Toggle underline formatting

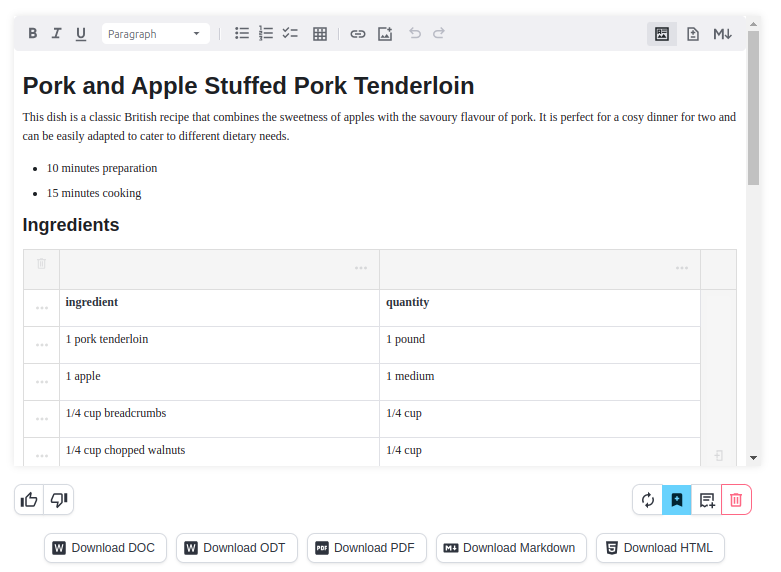click(x=81, y=34)
